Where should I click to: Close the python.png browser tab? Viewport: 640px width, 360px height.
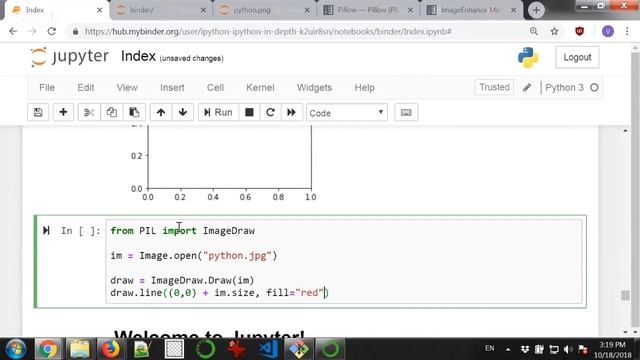point(307,10)
